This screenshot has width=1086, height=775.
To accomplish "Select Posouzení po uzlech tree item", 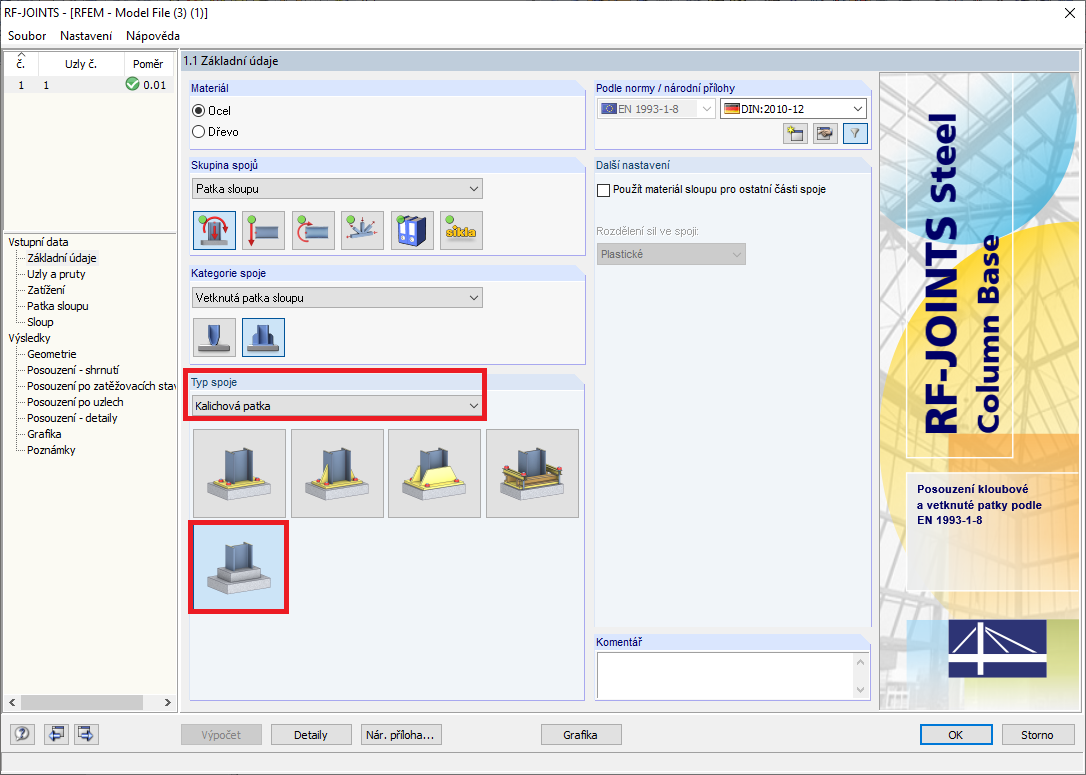I will click(x=75, y=402).
